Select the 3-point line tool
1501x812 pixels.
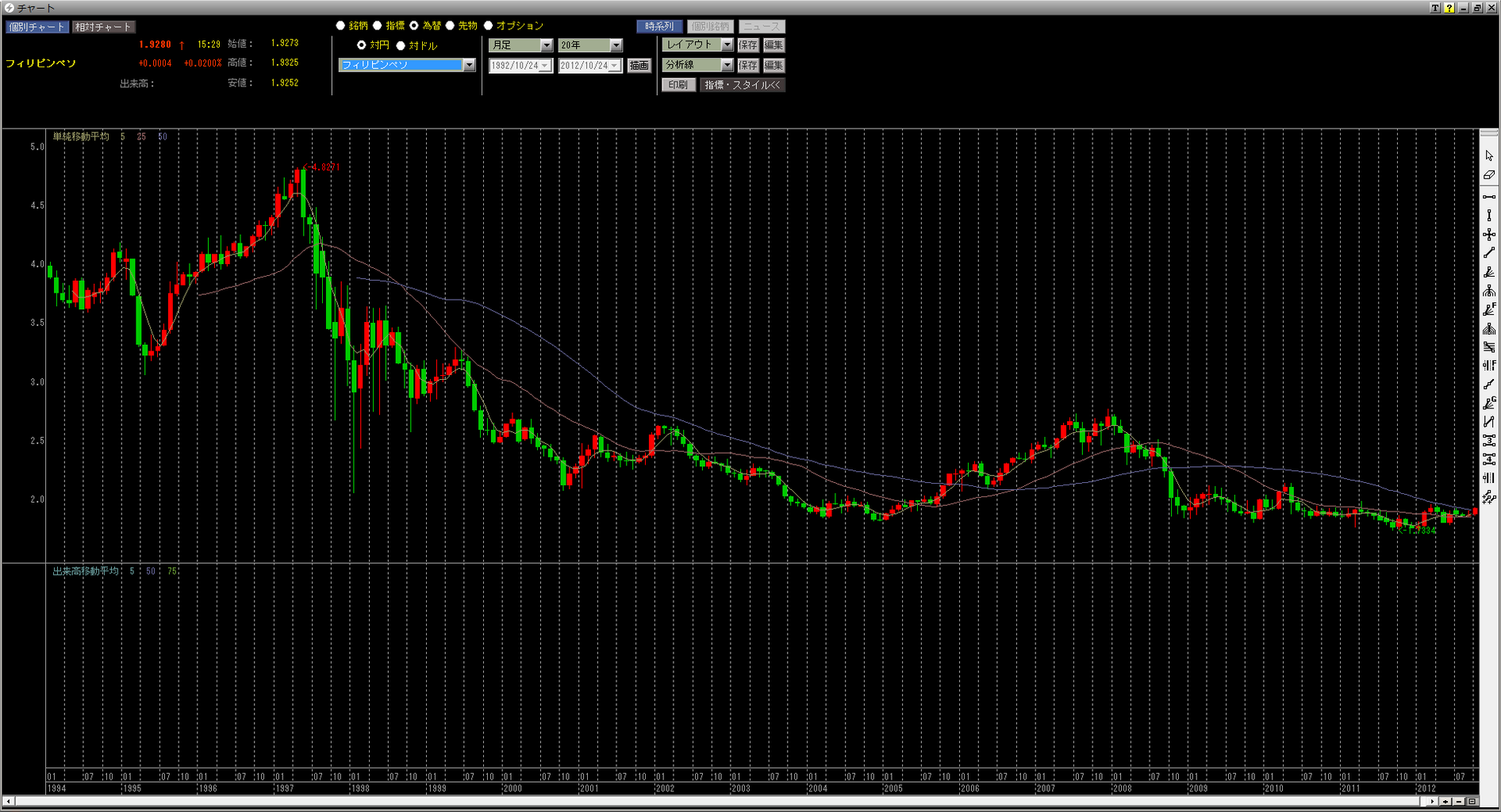pos(1489,440)
